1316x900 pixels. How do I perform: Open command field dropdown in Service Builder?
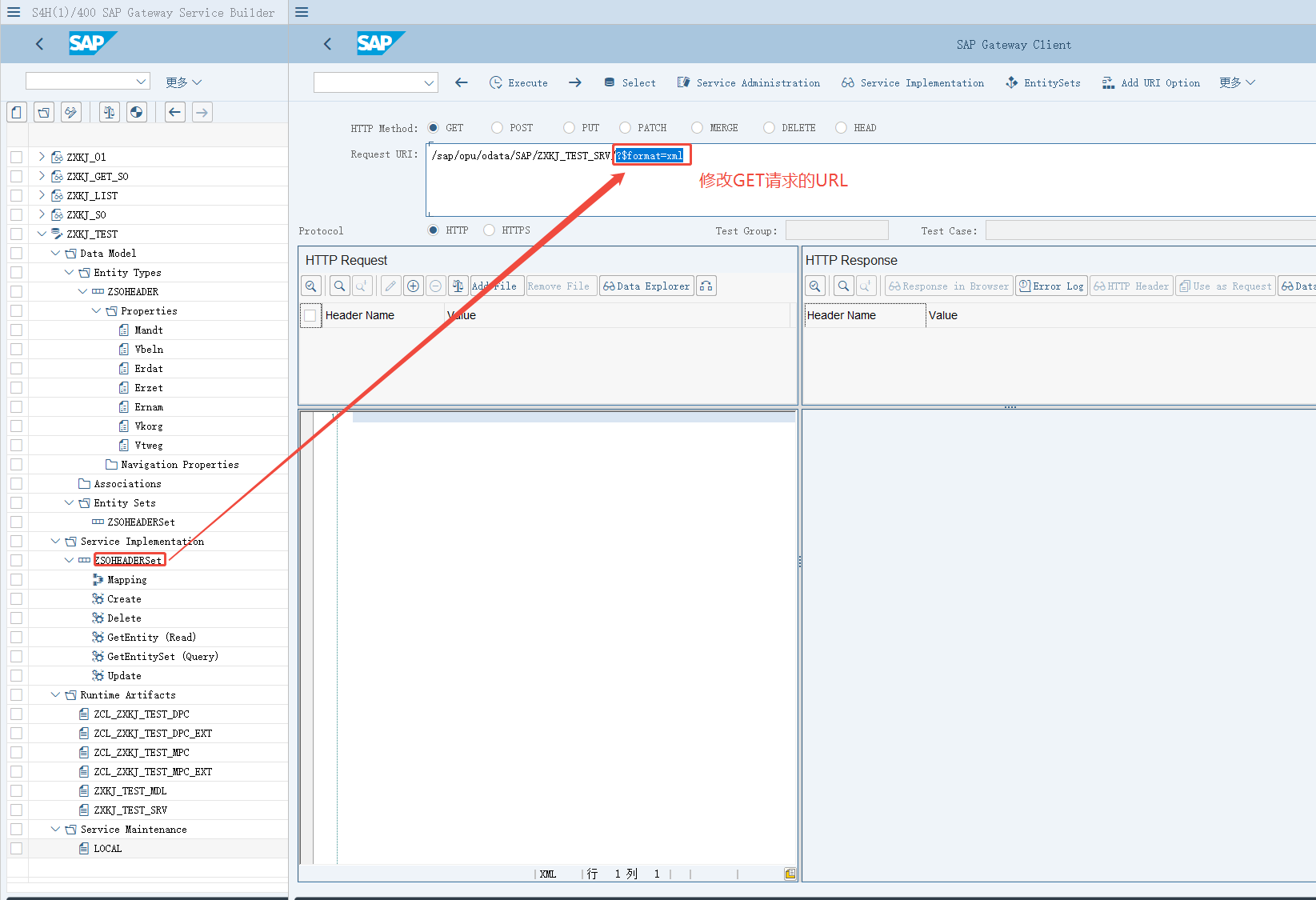(141, 82)
